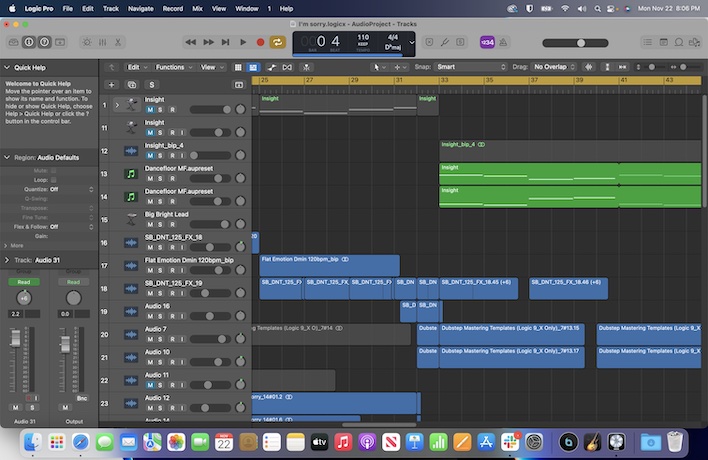708x460 pixels.
Task: Open the Note Pads button
Action: [x=663, y=42]
